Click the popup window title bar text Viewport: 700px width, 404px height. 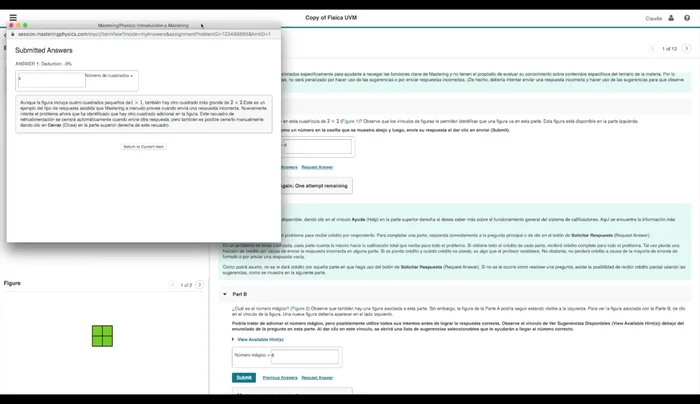pyautogui.click(x=143, y=25)
